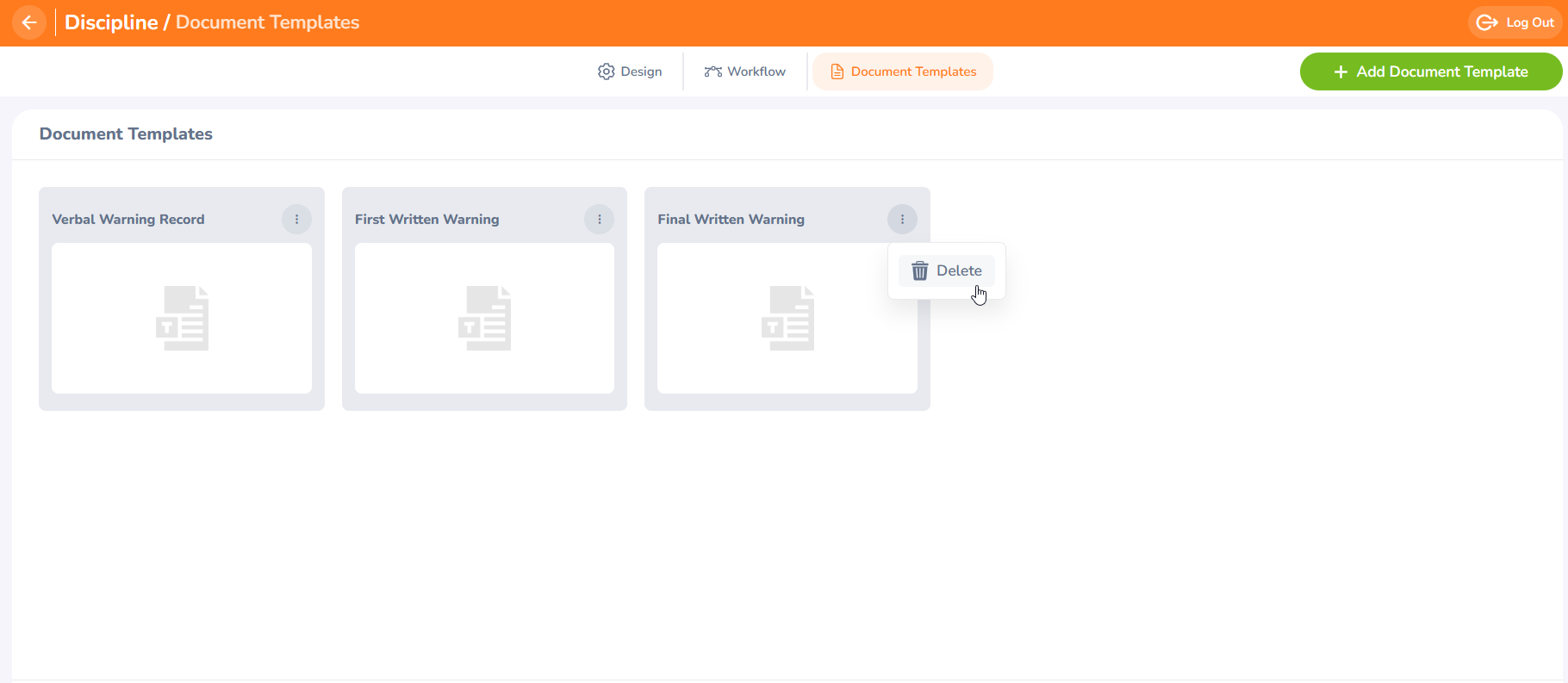Viewport: 1568px width, 683px height.
Task: Open First Written Warning three-dot menu
Action: pos(599,220)
